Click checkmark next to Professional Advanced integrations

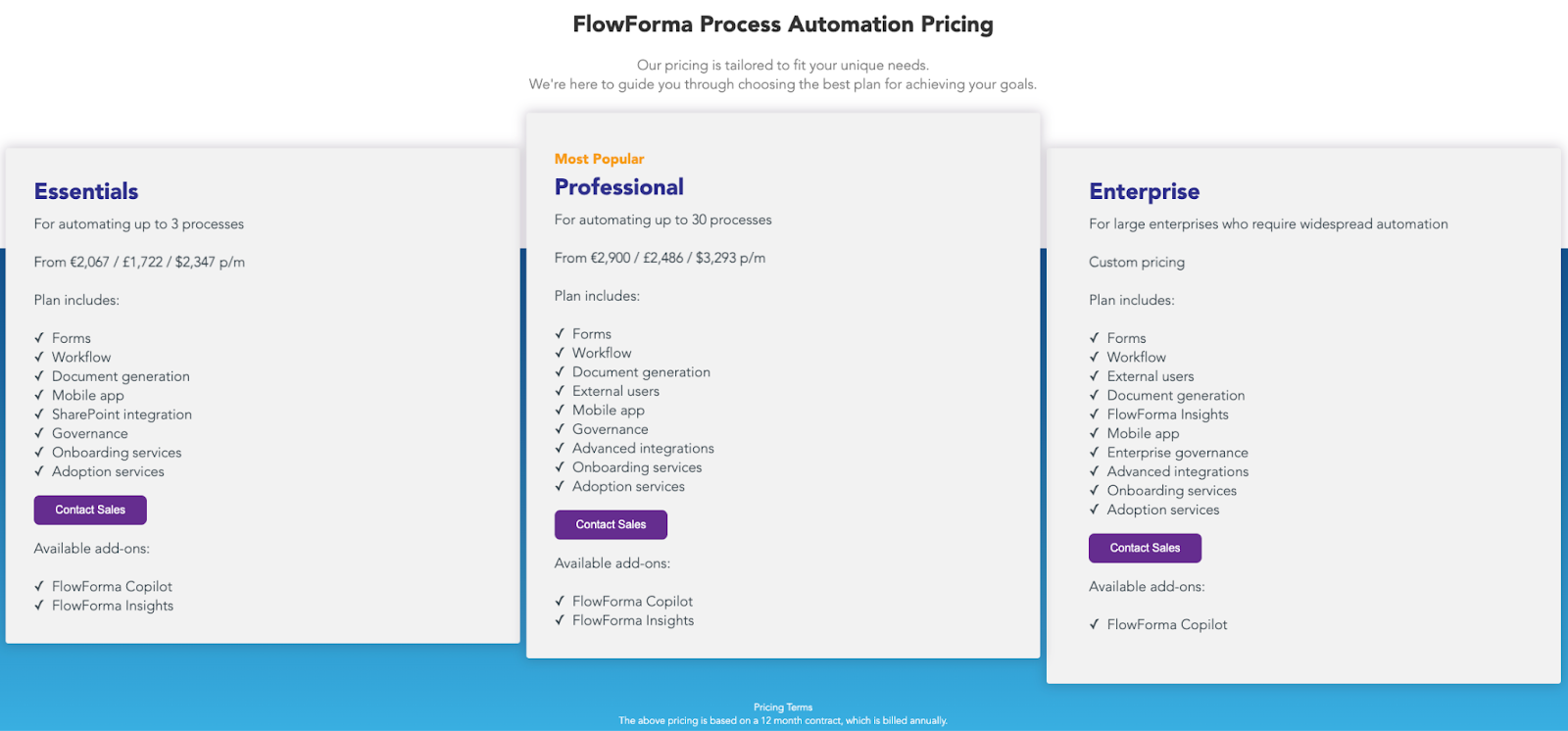point(560,449)
